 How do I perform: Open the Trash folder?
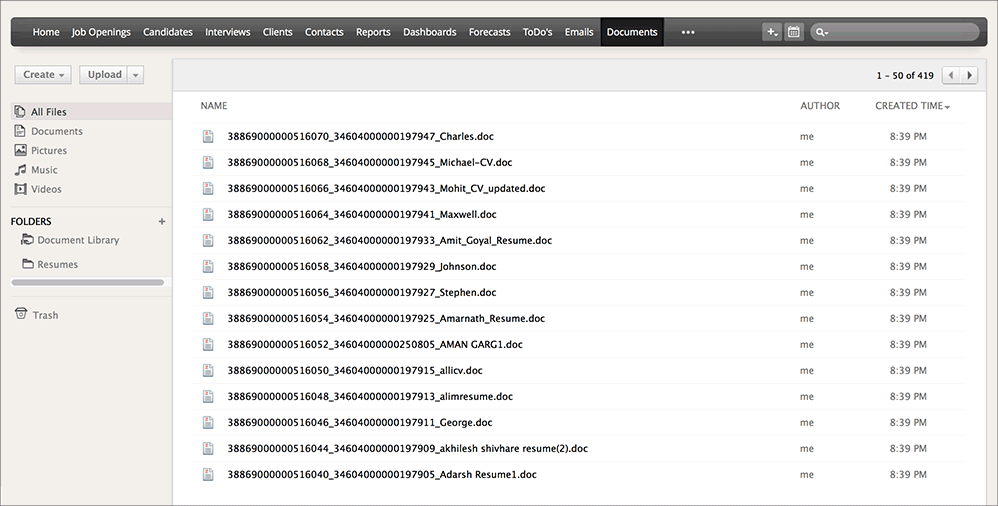pos(45,315)
